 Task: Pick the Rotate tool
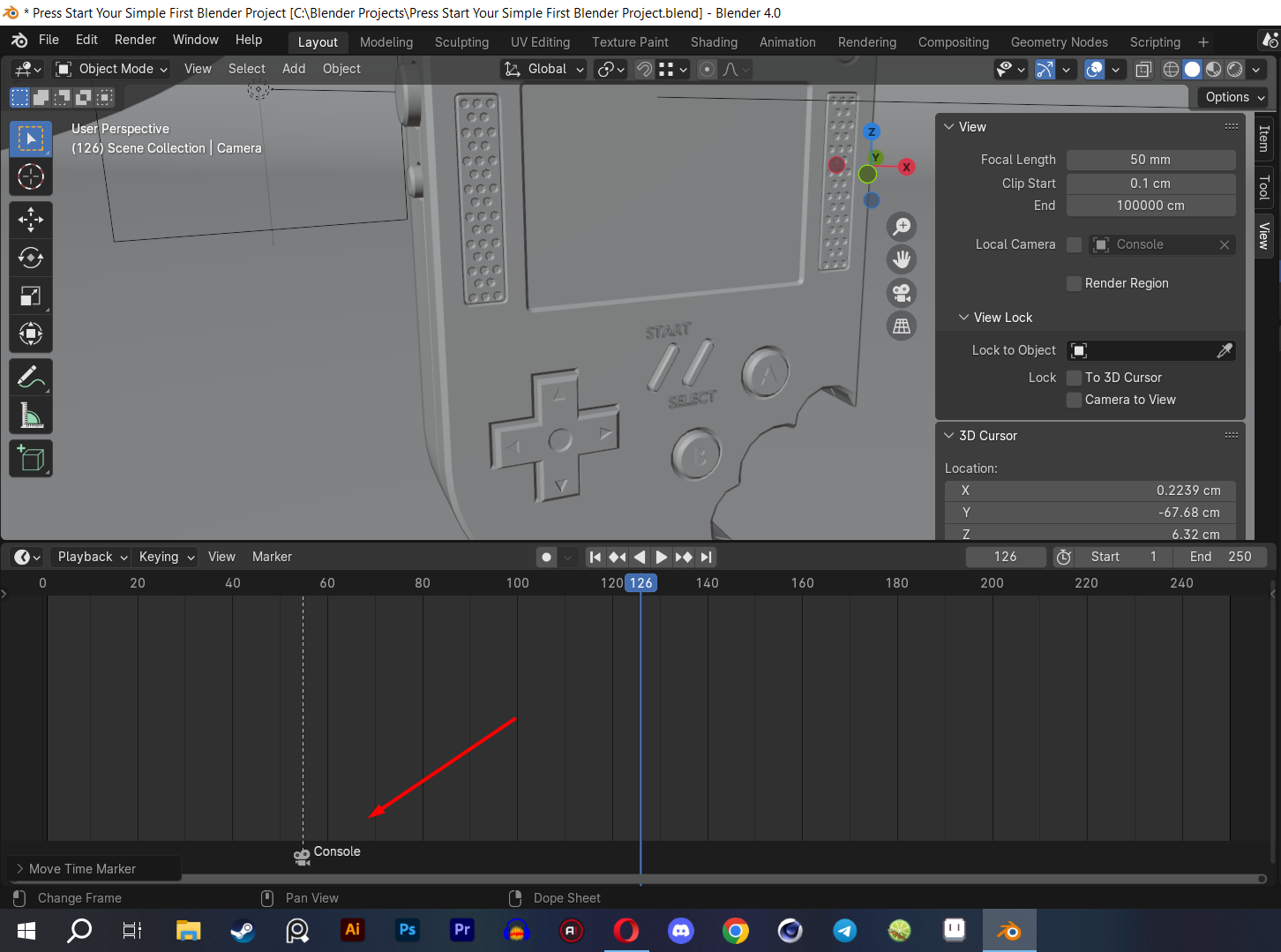tap(31, 258)
